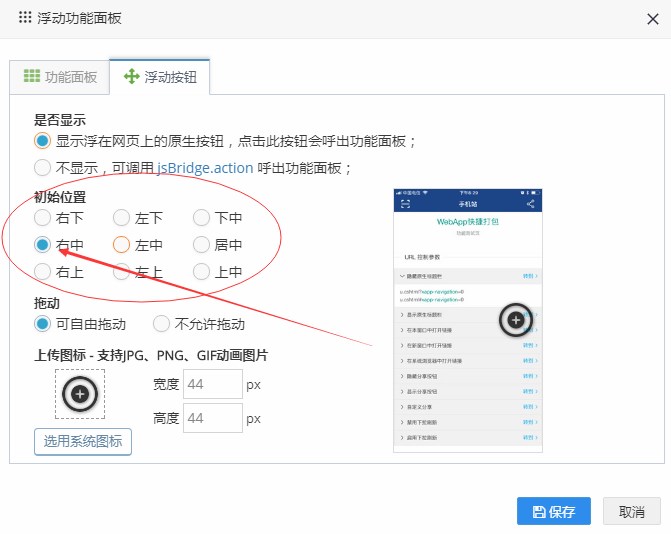The height and width of the screenshot is (534, 671).
Task: Click the uploaded plus icon thumbnail
Action: (80, 394)
